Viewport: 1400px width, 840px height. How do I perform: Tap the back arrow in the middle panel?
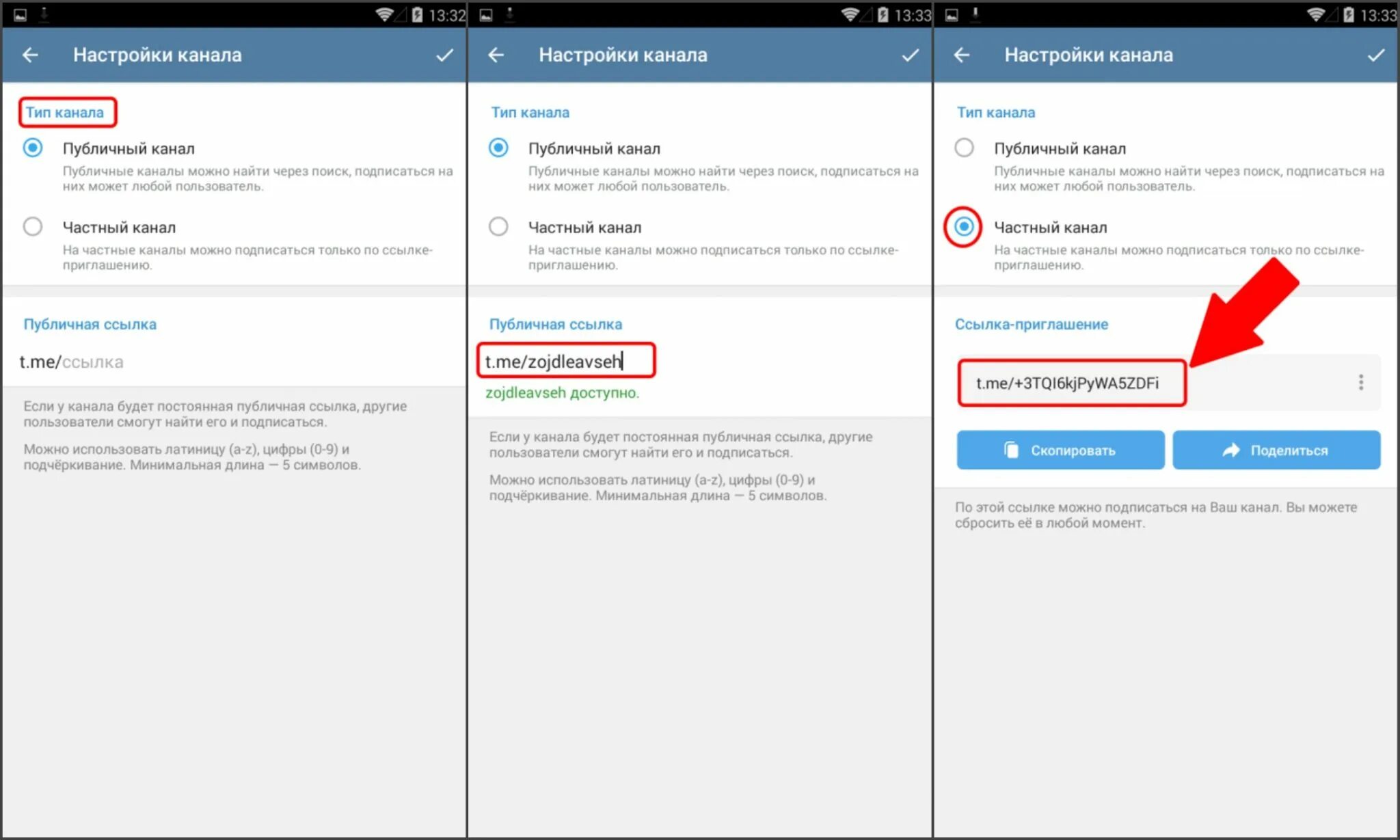coord(496,55)
